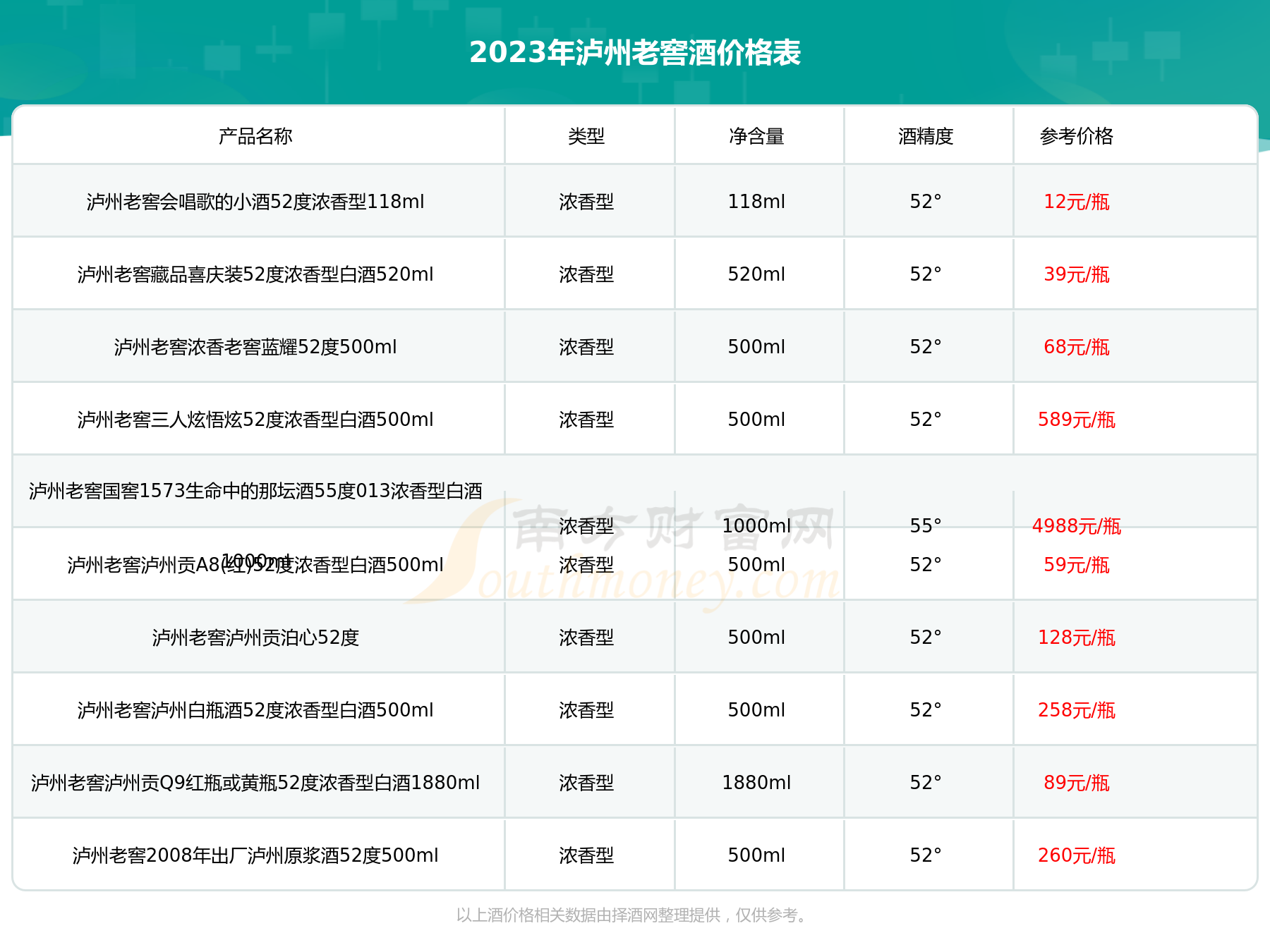
Task: Click 泸州老窖浓香老窖蓝耀52度500ml product name
Action: coord(255,347)
